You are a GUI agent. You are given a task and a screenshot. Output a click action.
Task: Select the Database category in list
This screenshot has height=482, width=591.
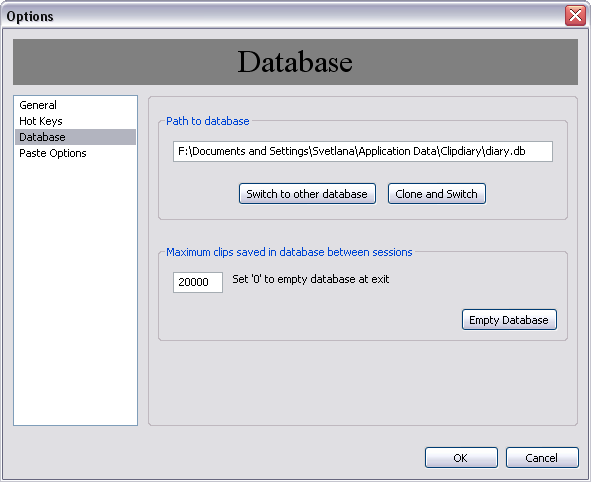coord(75,137)
